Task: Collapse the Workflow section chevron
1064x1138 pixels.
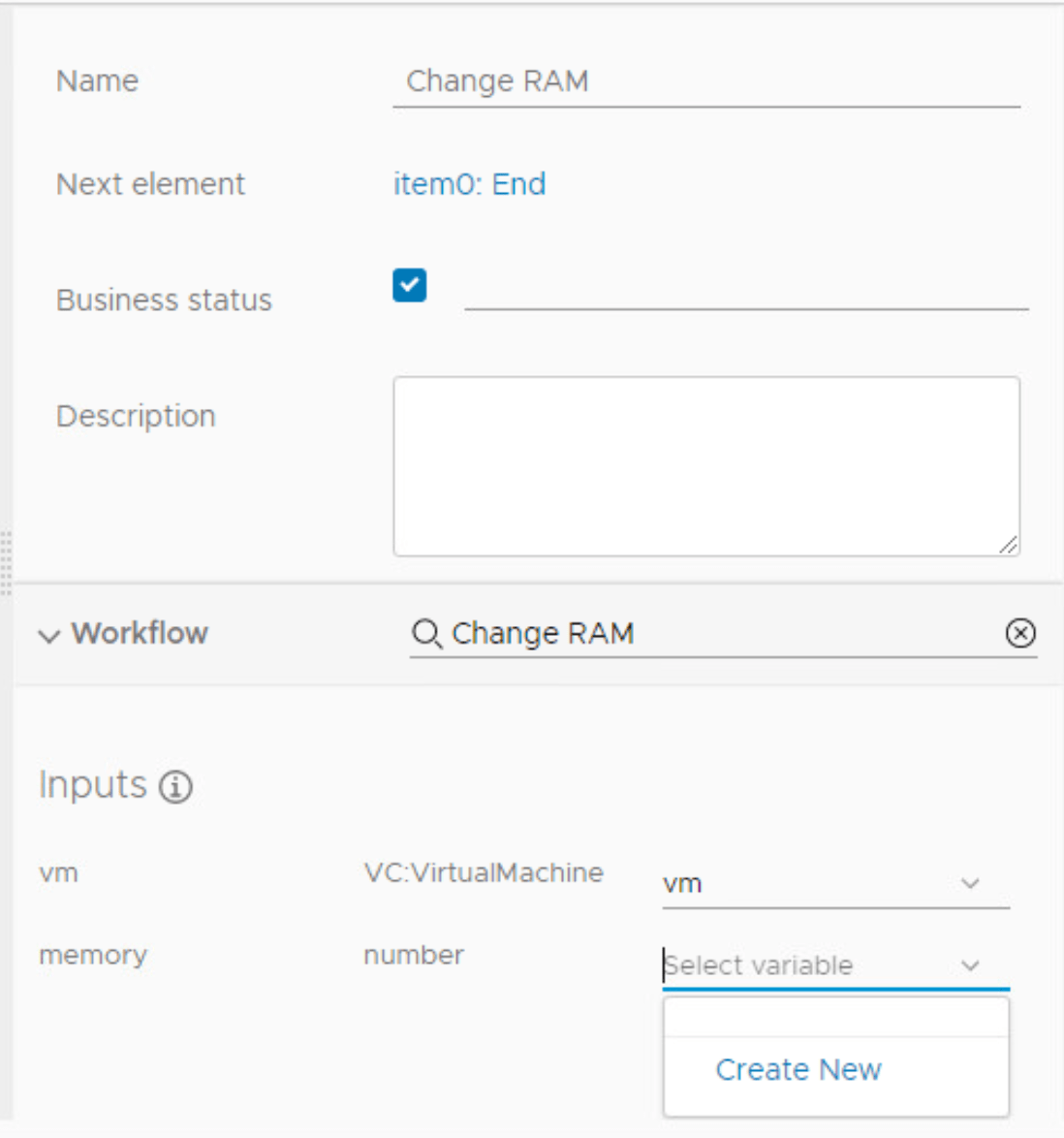Action: [x=49, y=636]
